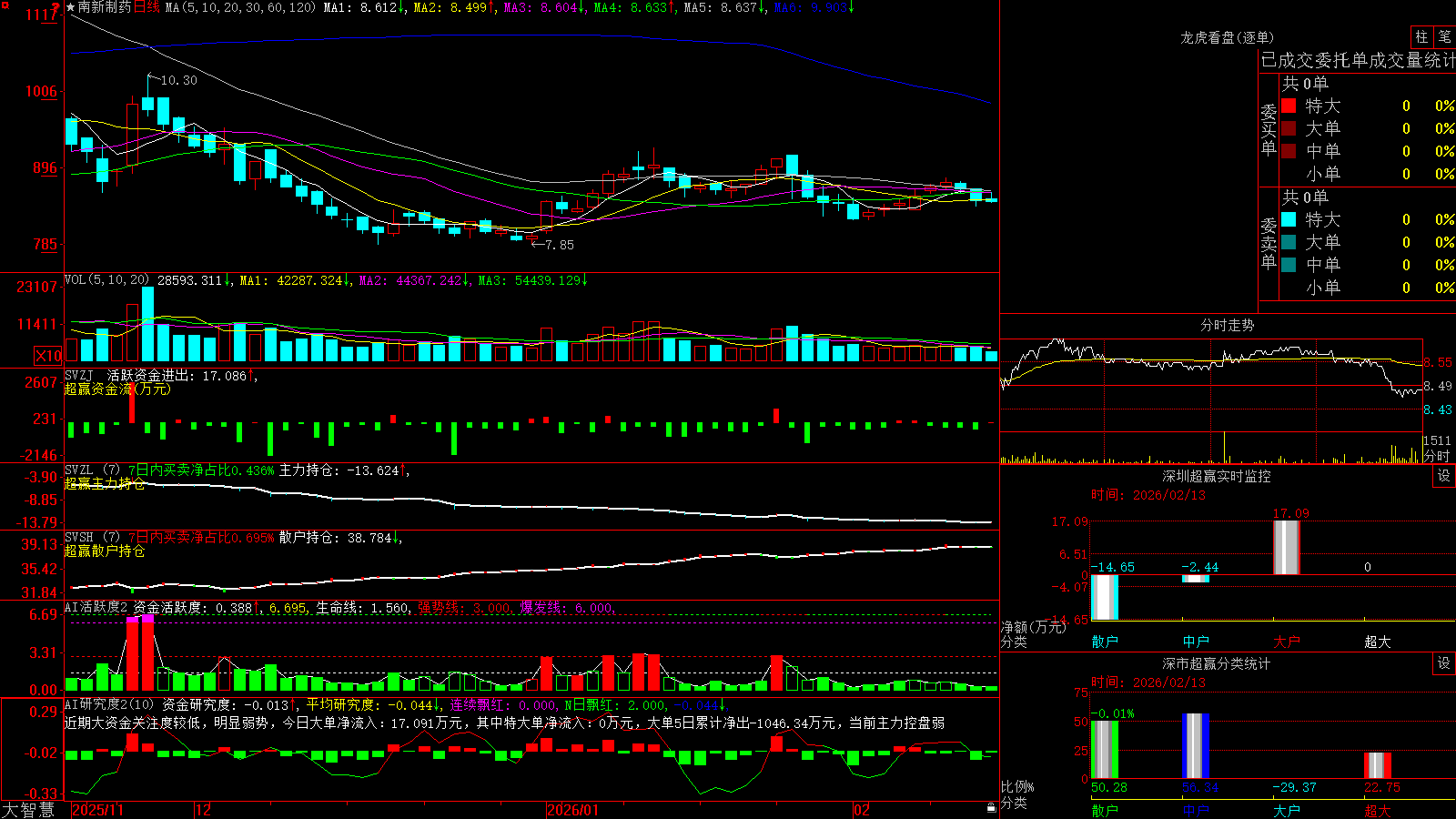The width and height of the screenshot is (1456, 819).
Task: Click the star icon beside 南新制药
Action: pos(71,7)
